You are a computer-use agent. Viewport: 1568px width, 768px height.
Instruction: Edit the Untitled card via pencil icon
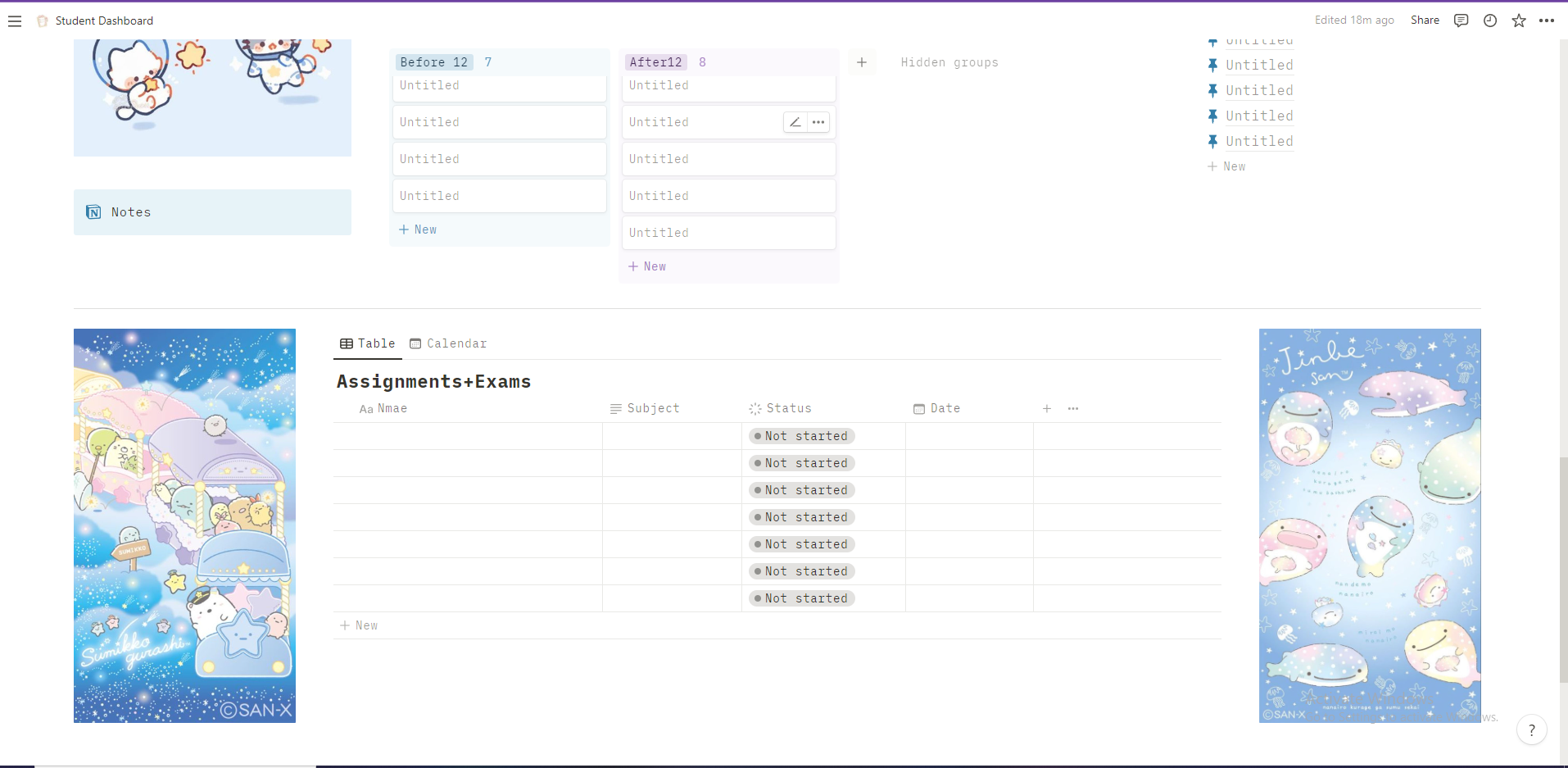click(794, 121)
